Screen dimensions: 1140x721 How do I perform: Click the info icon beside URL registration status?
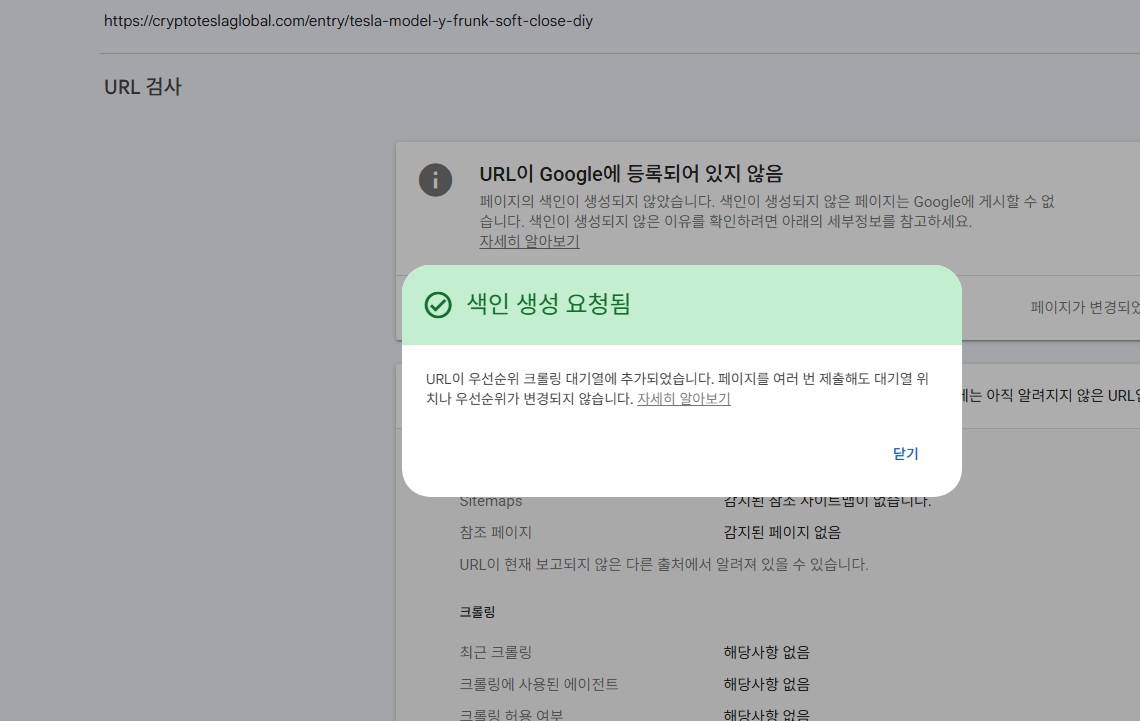(435, 180)
